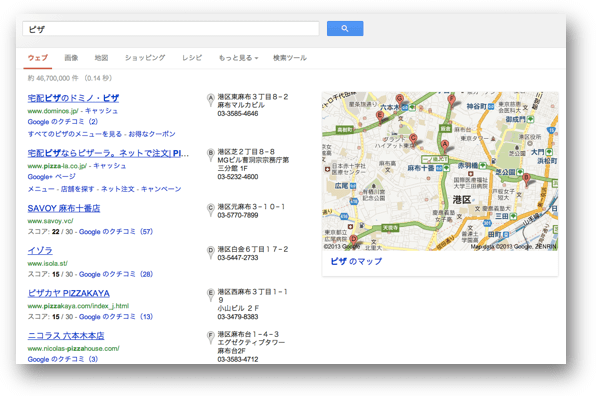Click red map marker G near 六本木
This screenshot has height=396, width=596.
pos(399,100)
